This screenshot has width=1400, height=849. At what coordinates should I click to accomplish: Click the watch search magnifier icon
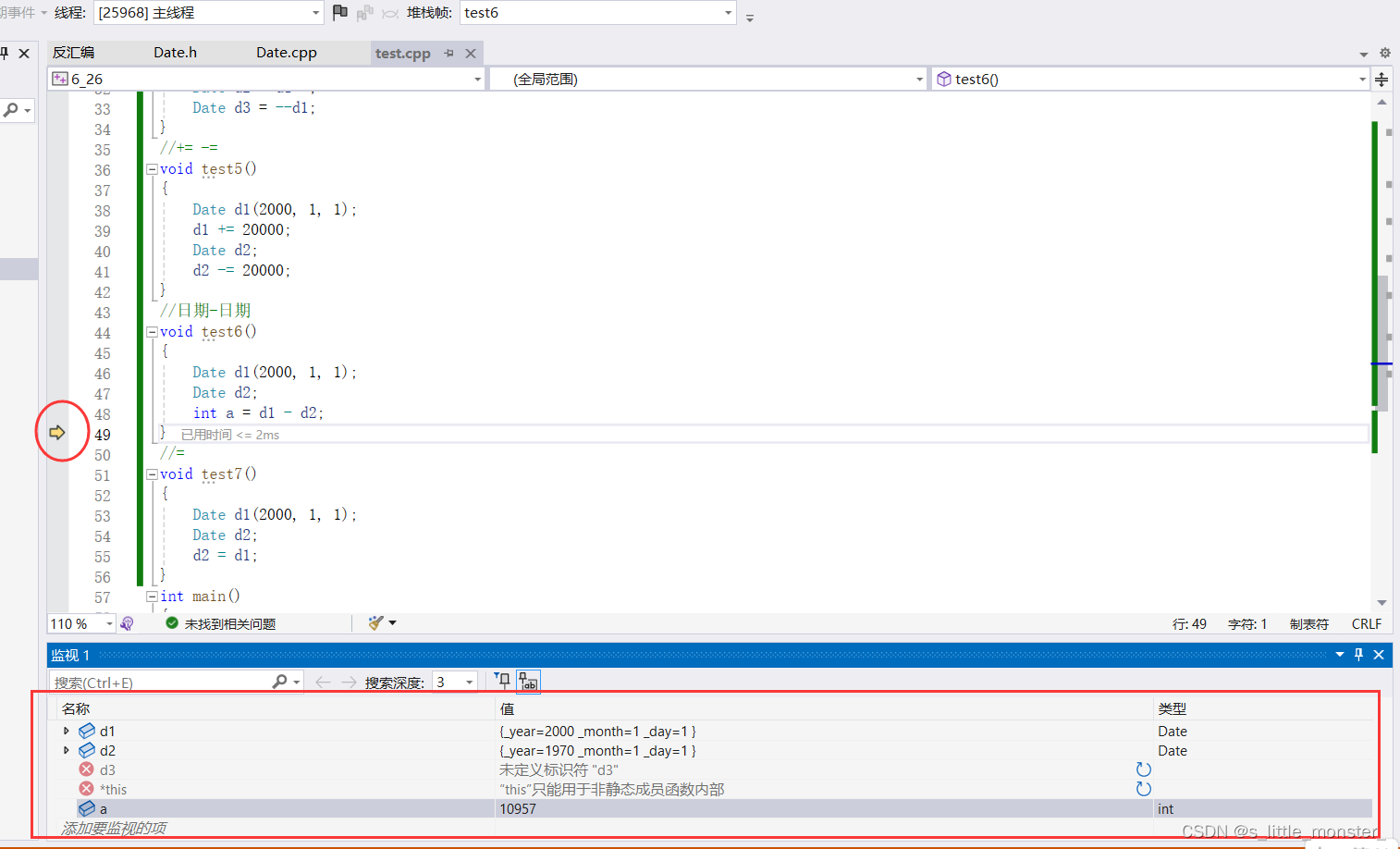(279, 682)
